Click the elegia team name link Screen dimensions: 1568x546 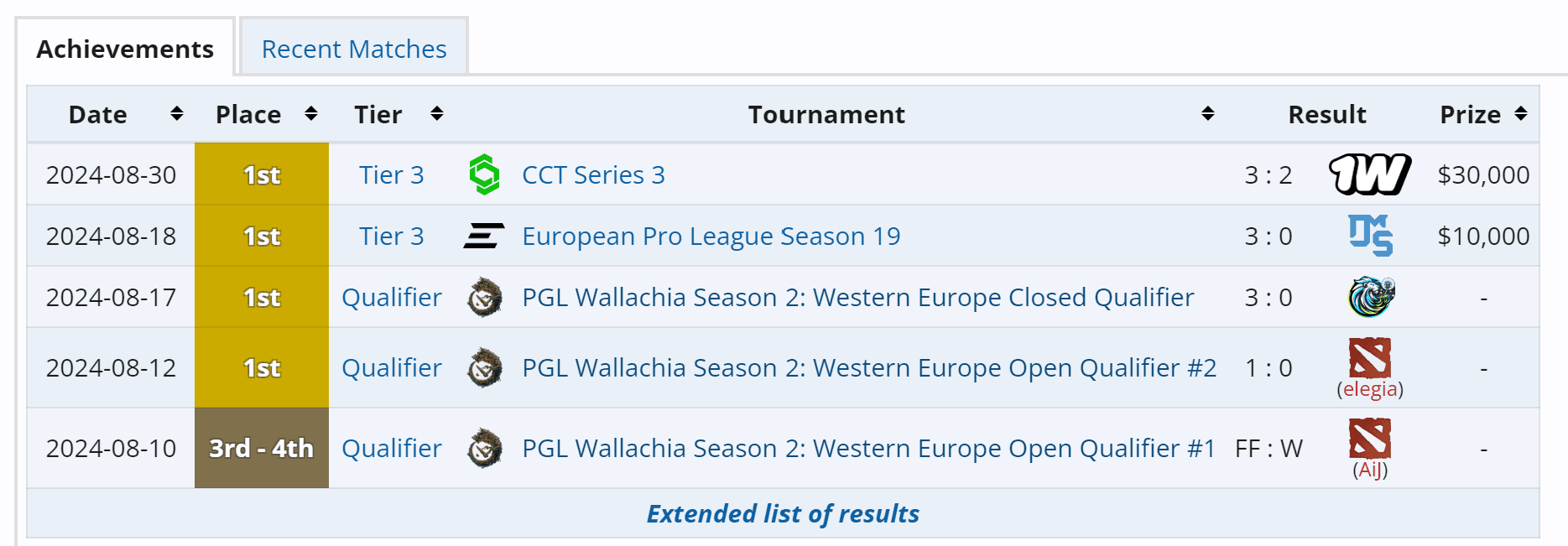[x=1370, y=389]
